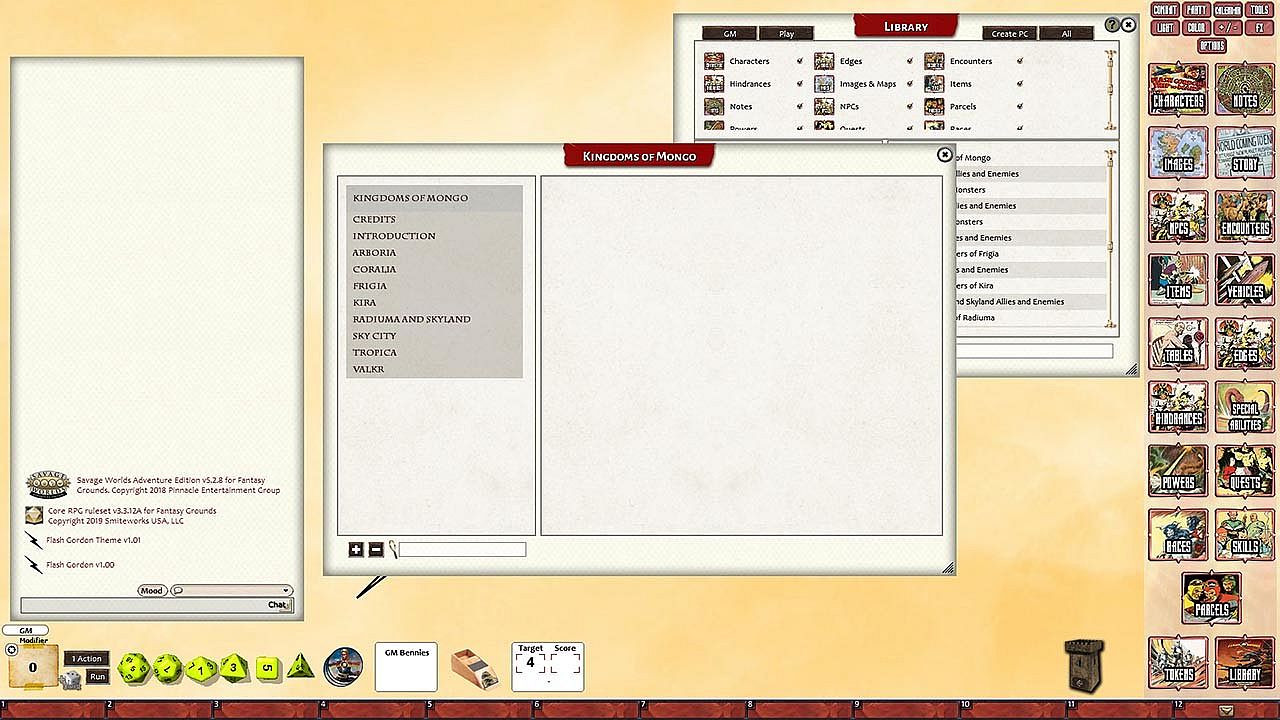The height and width of the screenshot is (720, 1280).
Task: Open the Parcels sidebar panel
Action: [1211, 598]
